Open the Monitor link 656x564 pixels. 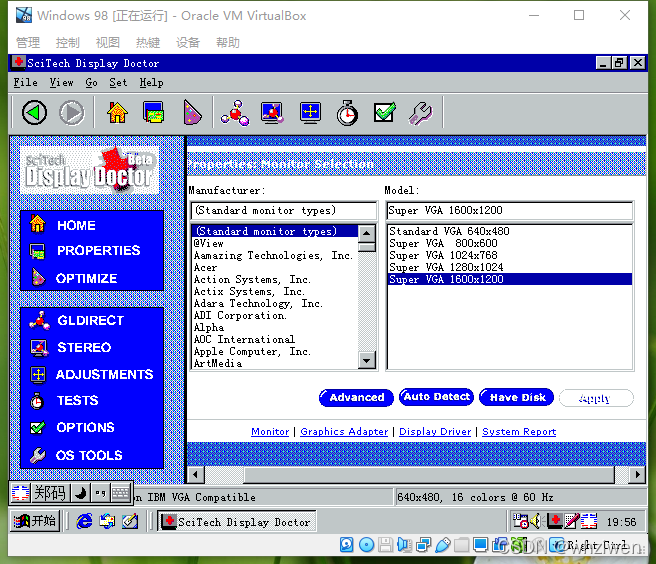(x=270, y=431)
